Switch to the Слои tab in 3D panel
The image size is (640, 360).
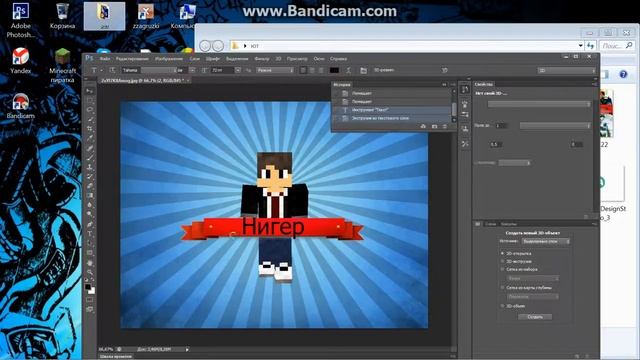pos(491,224)
